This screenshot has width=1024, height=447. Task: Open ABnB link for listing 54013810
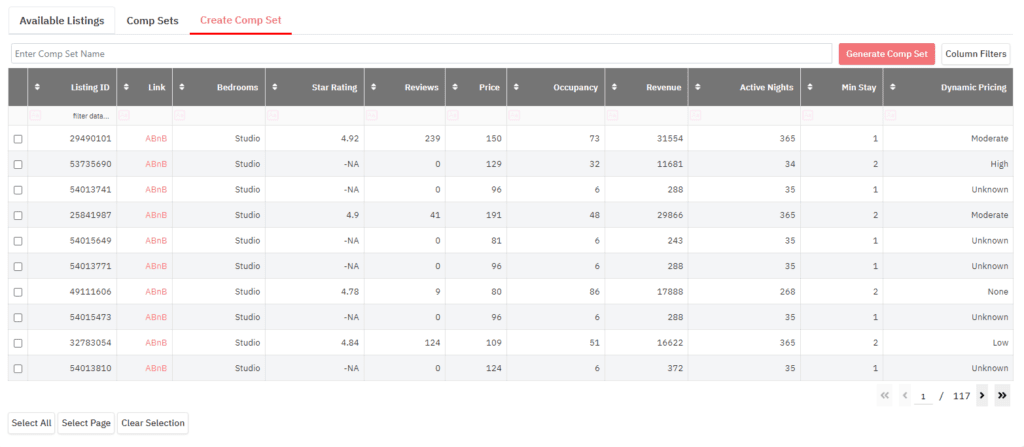point(156,369)
